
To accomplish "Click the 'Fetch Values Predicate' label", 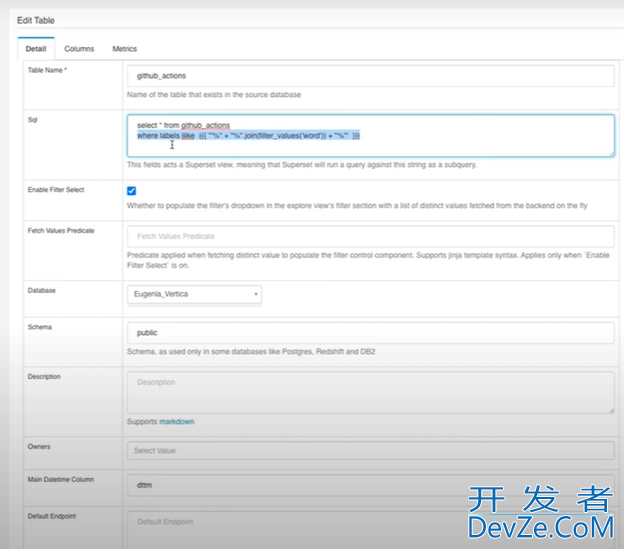I will 61,231.
